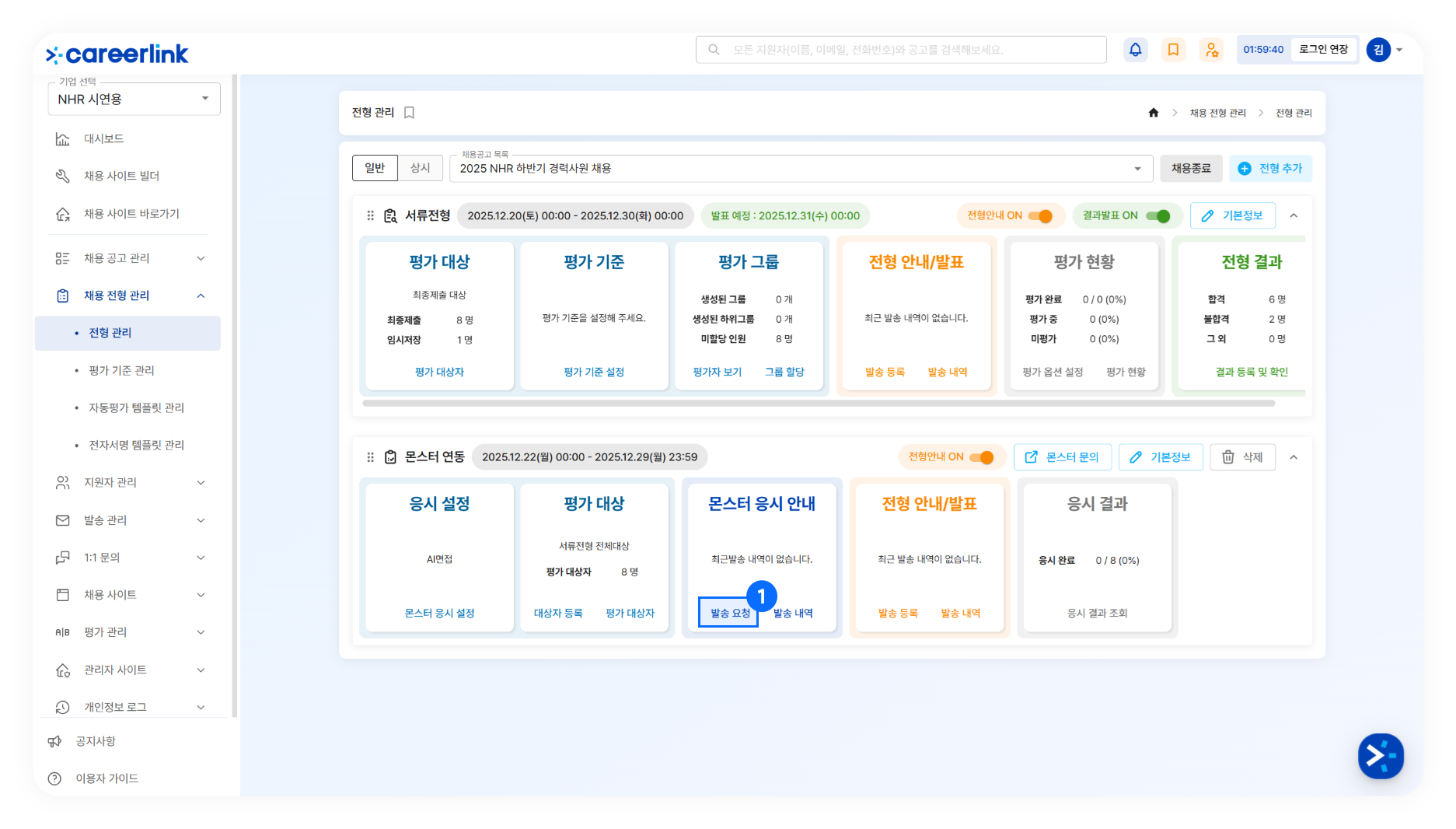Open the floating careerlink chat button

click(x=1381, y=755)
